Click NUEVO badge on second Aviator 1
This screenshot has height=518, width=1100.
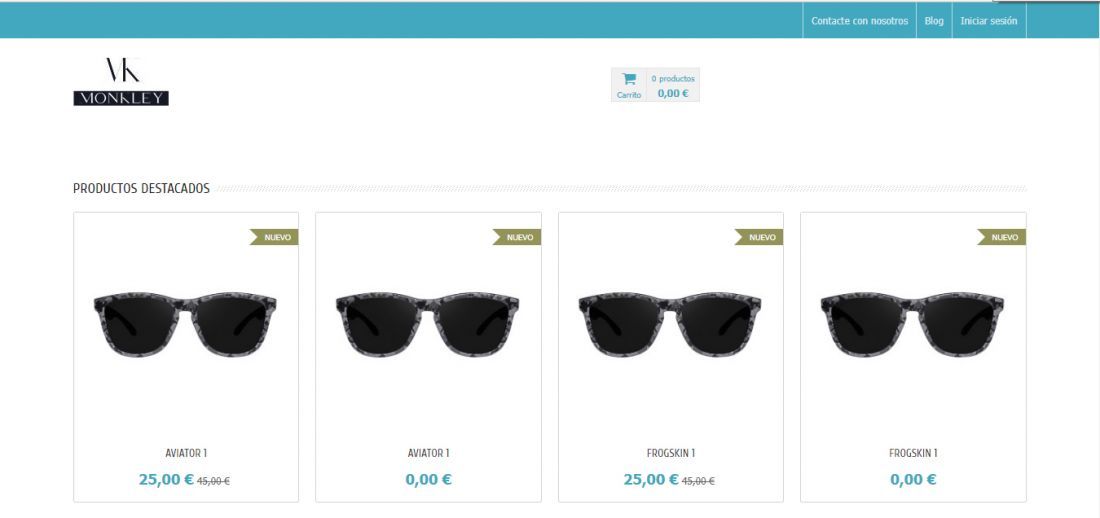coord(516,237)
